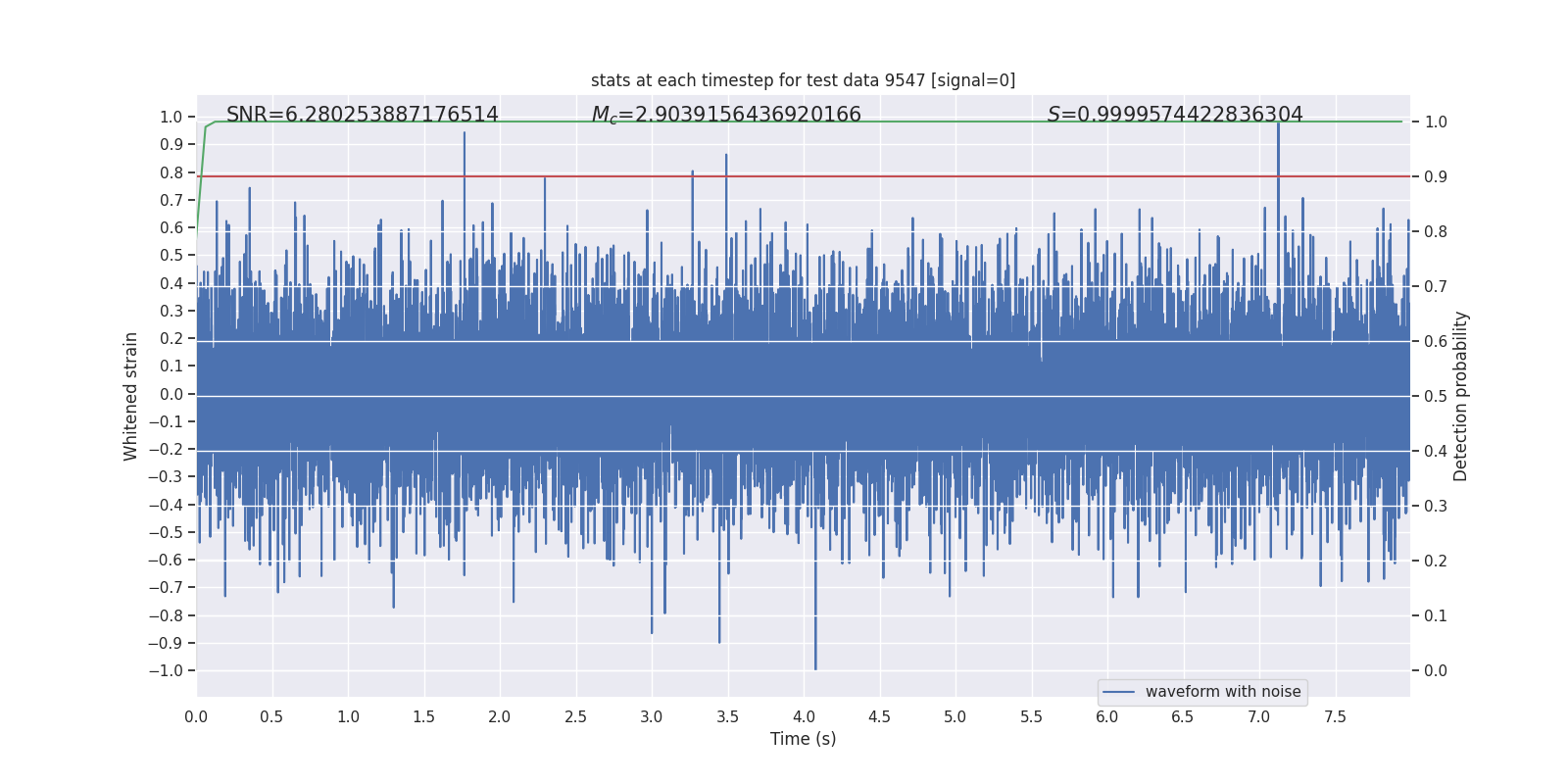Select the −0.4 tick on the strain axis
Screen dimensions: 1568x784
pyautogui.click(x=166, y=505)
